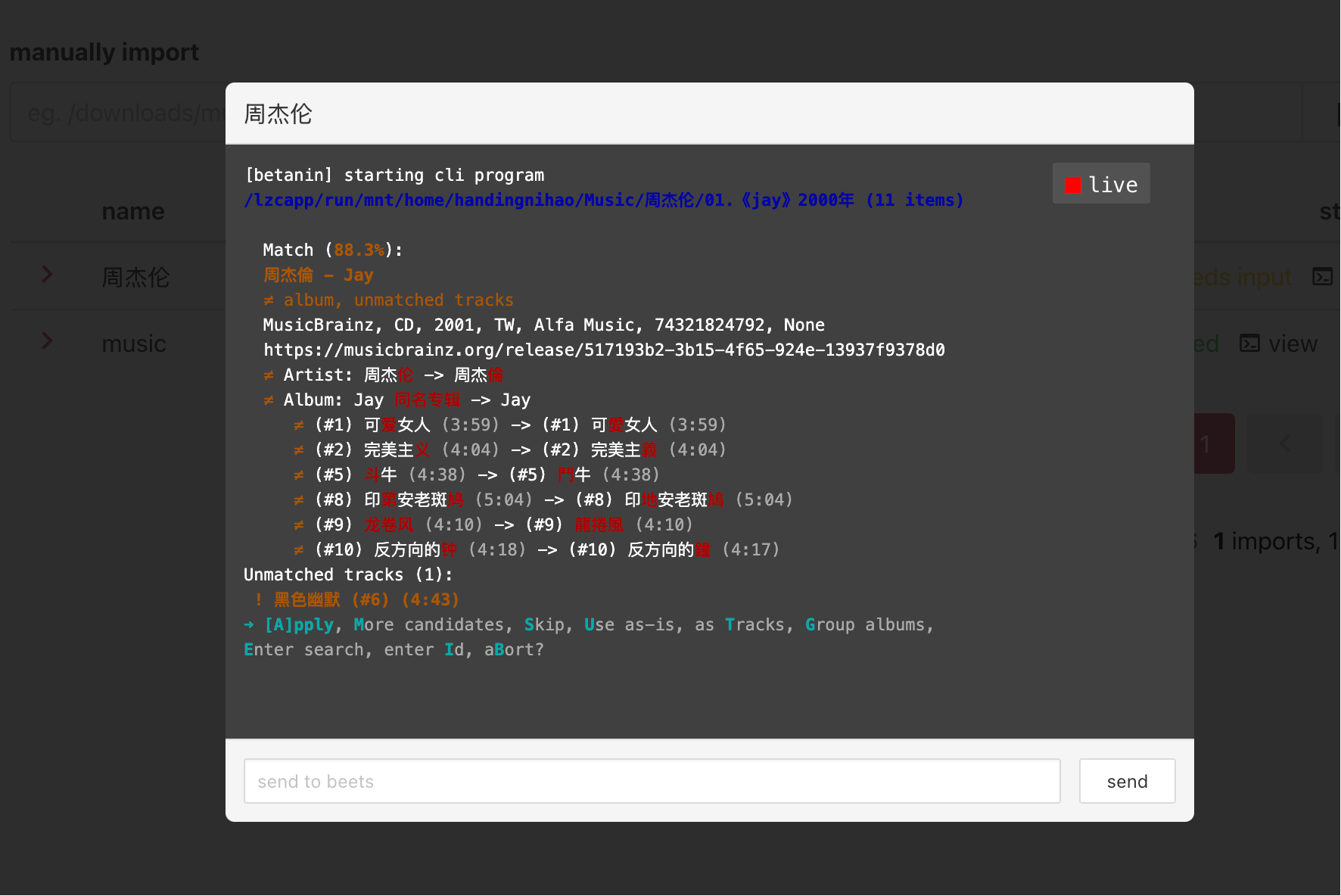1341x896 pixels.
Task: Click 'Unmatched tracks (1):' heading
Action: coord(348,574)
